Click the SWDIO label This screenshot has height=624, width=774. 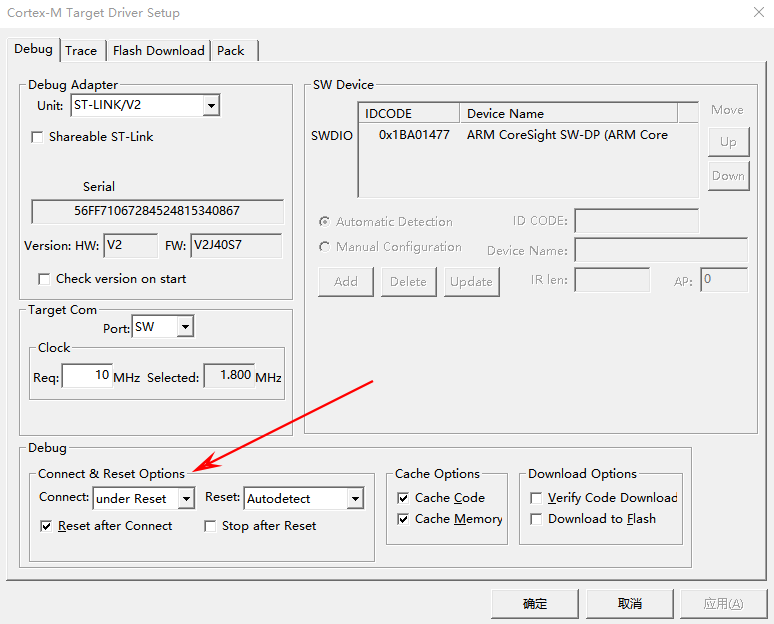coord(332,136)
